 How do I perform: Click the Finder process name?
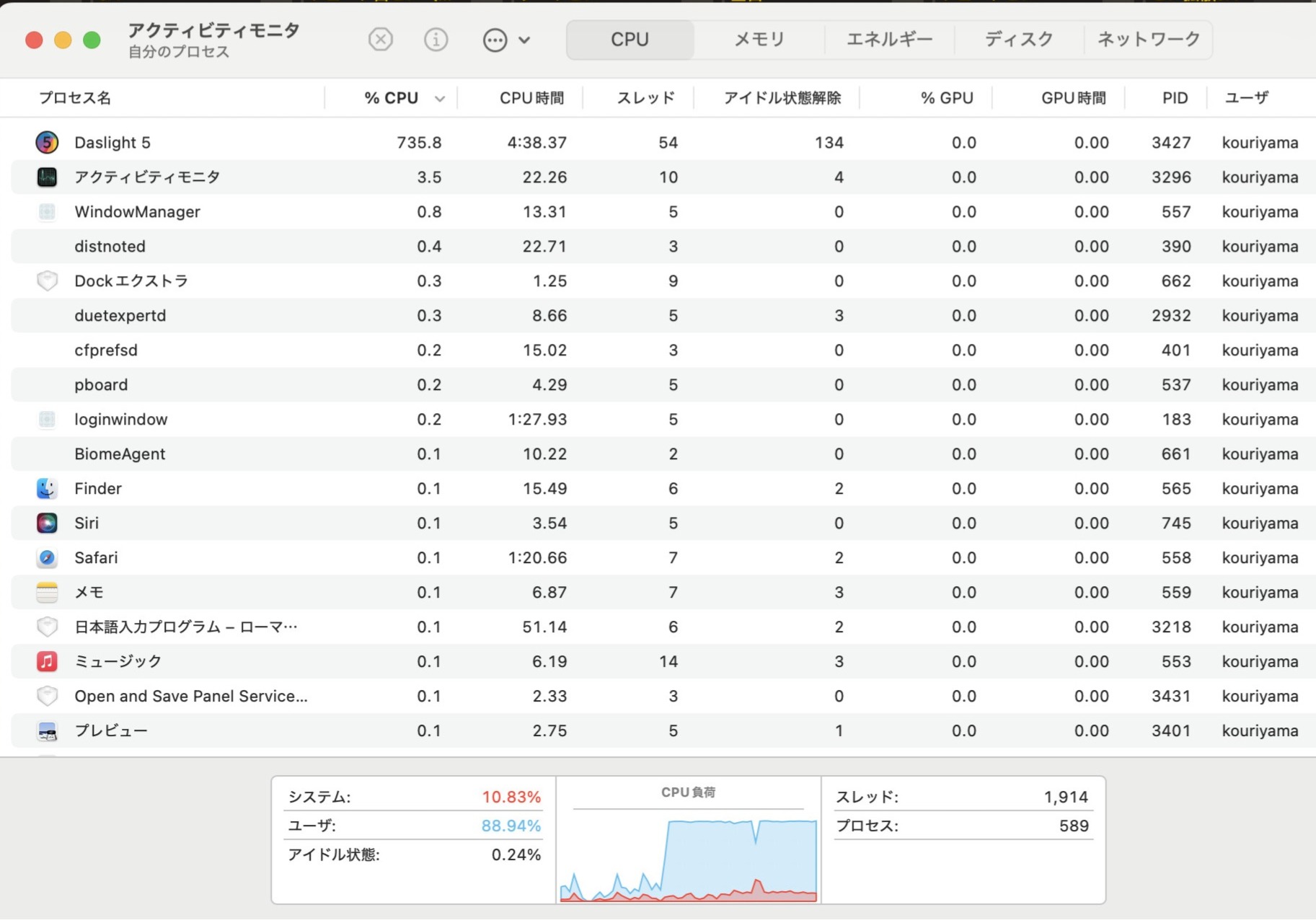coord(98,488)
